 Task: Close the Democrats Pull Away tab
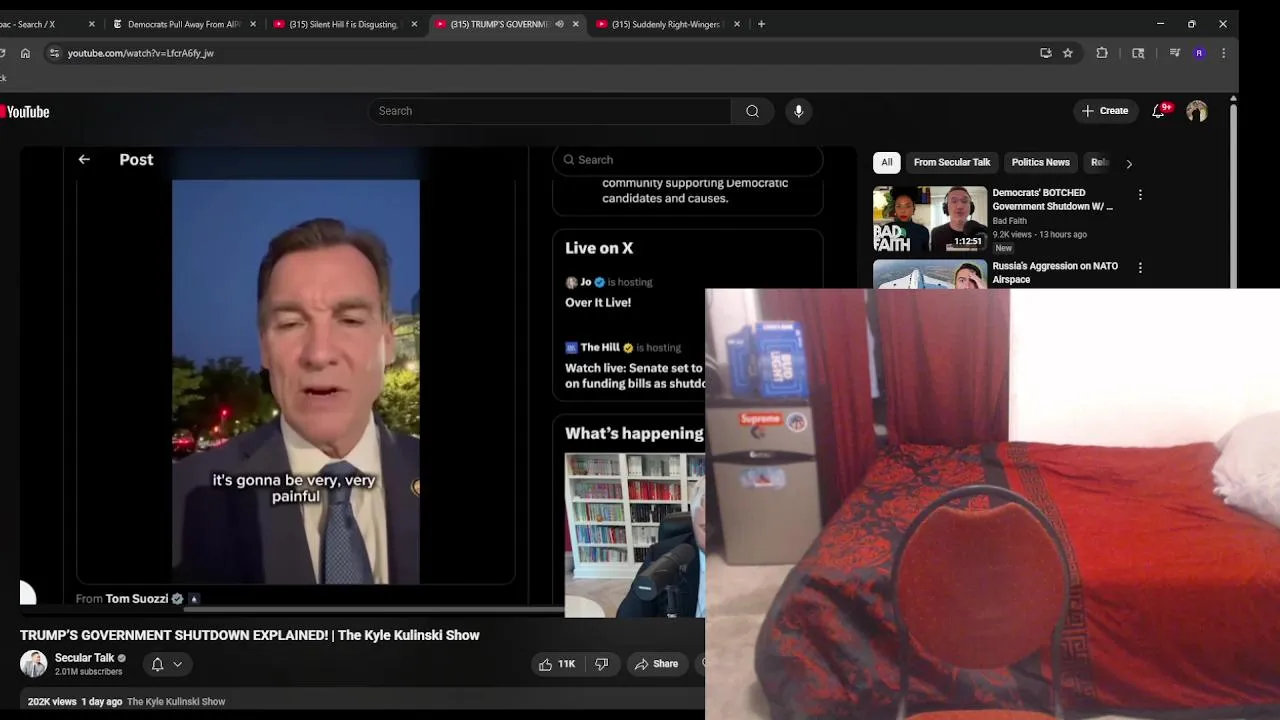click(252, 24)
